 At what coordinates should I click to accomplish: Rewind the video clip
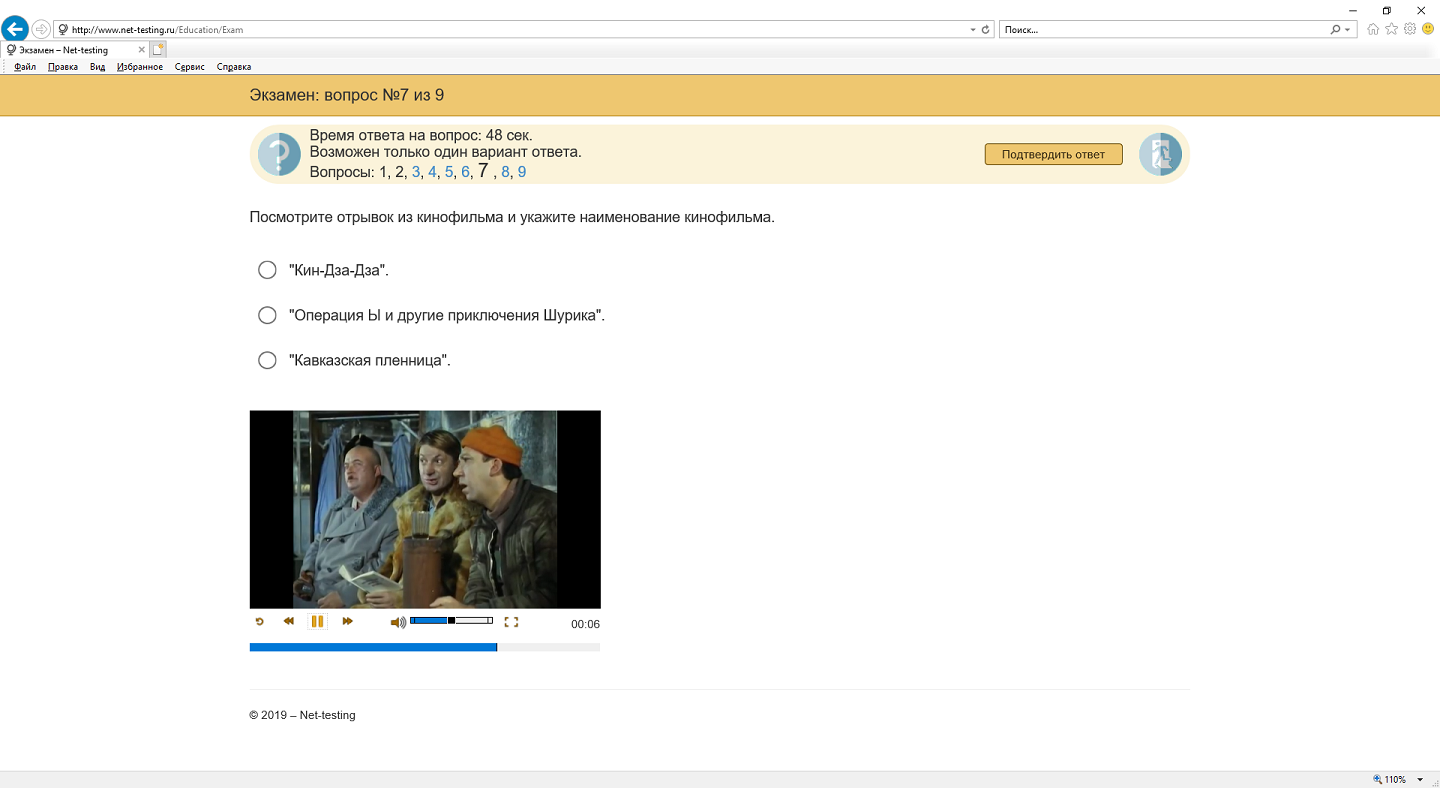[289, 622]
